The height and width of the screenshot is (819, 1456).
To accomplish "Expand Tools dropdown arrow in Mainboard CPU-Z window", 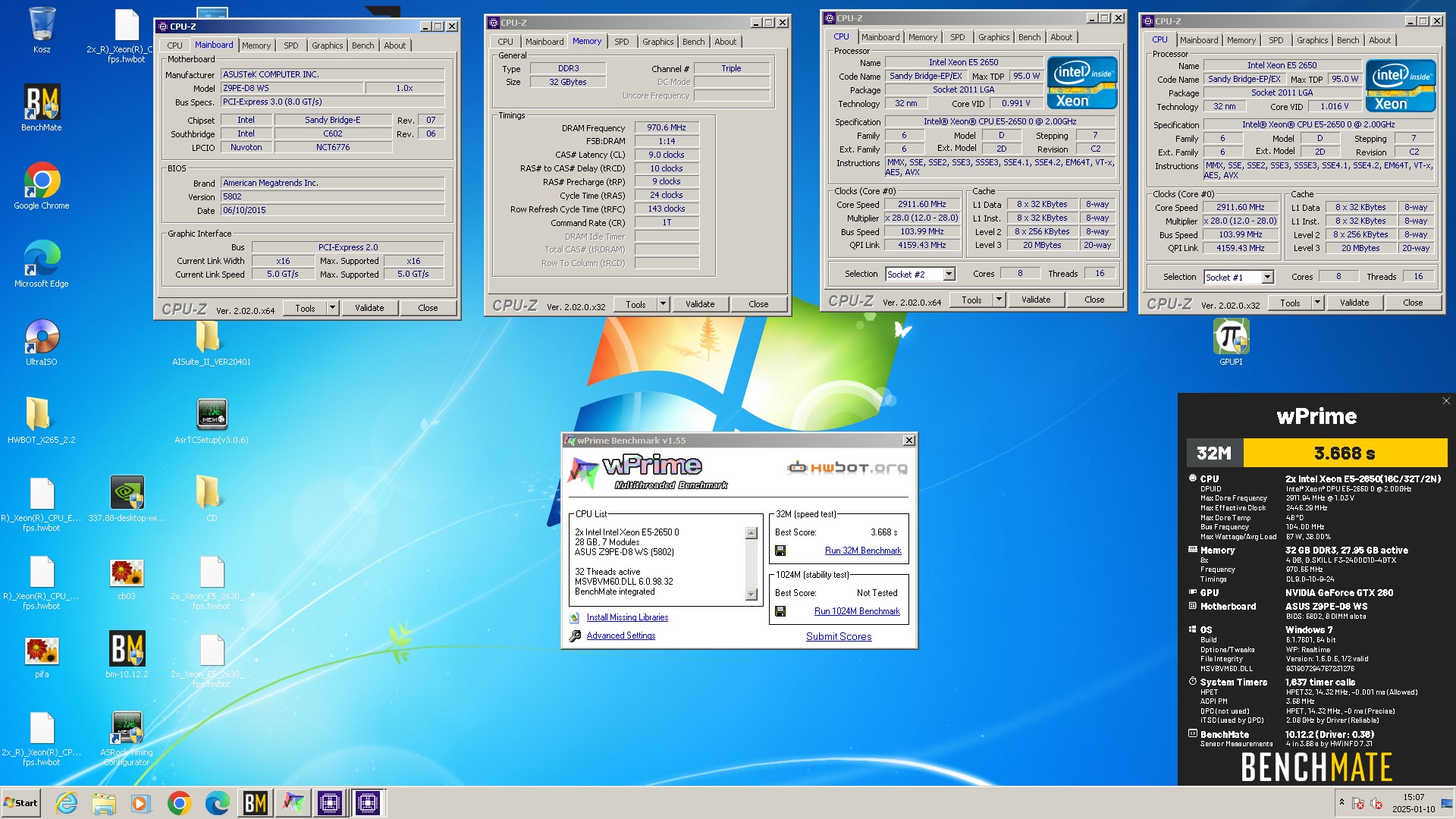I will pos(332,308).
